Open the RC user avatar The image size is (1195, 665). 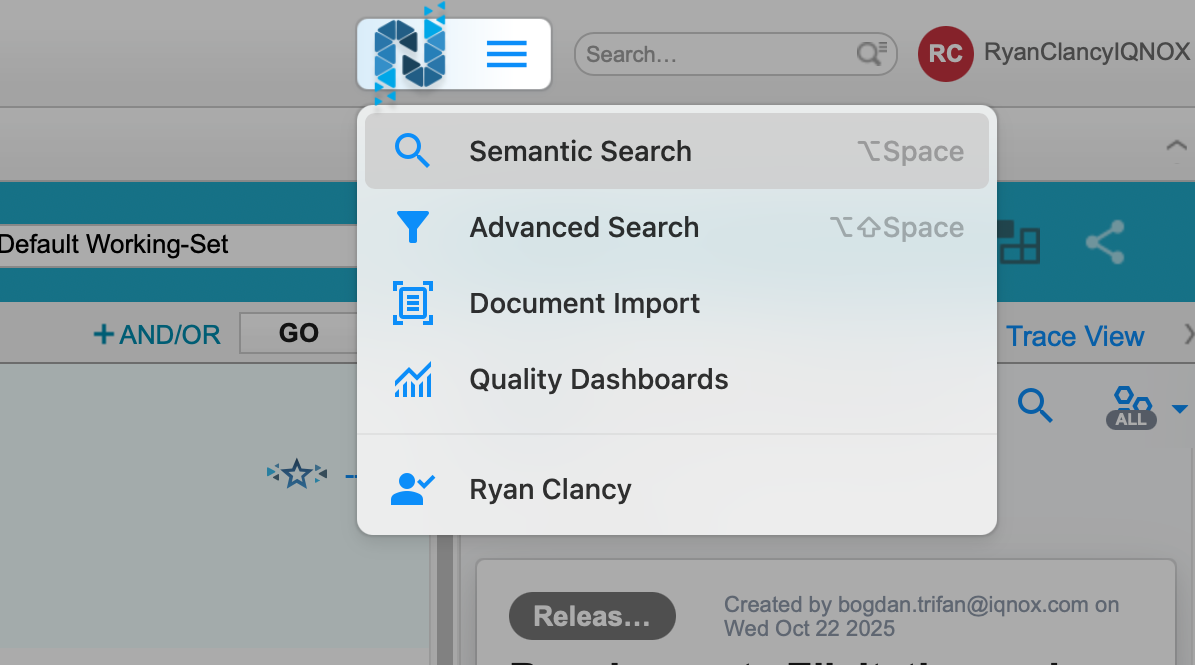[945, 54]
